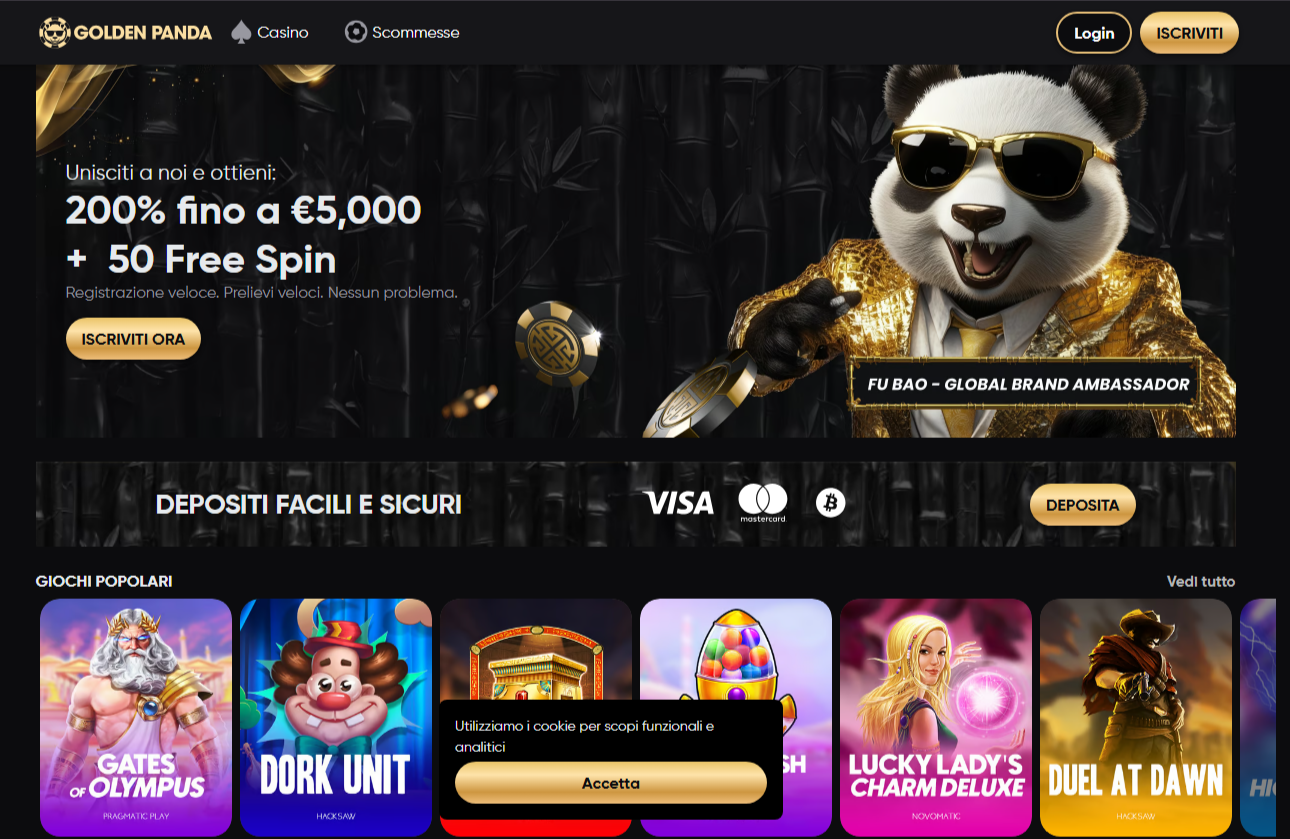Click the ISCRIVITI button in header
This screenshot has height=839, width=1290.
[1189, 33]
